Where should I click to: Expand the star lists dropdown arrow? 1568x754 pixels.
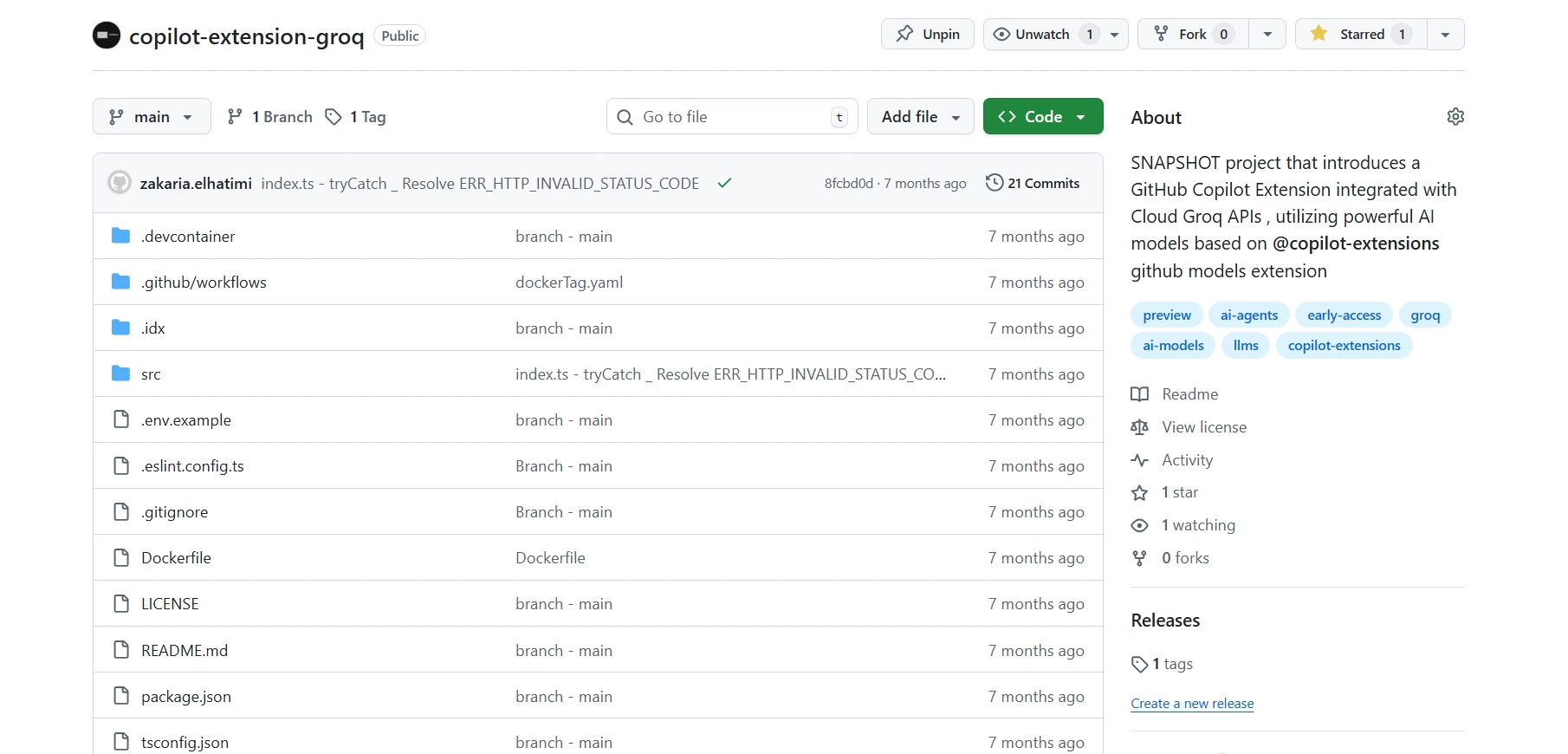tap(1445, 34)
